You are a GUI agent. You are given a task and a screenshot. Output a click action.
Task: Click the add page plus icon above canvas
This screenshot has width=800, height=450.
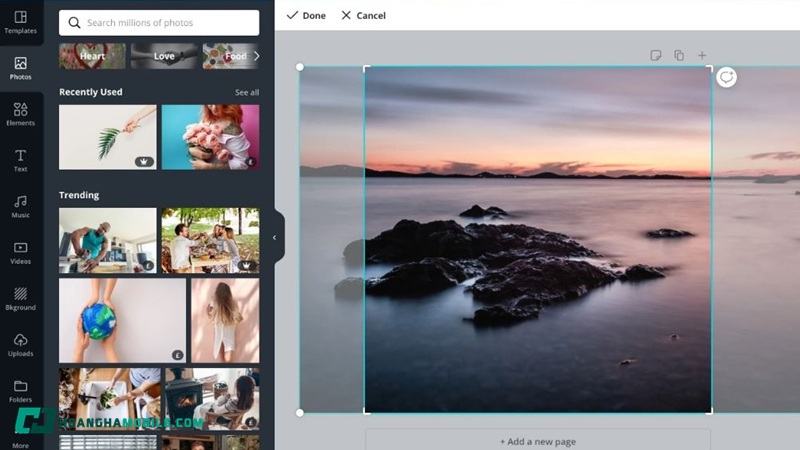point(702,56)
